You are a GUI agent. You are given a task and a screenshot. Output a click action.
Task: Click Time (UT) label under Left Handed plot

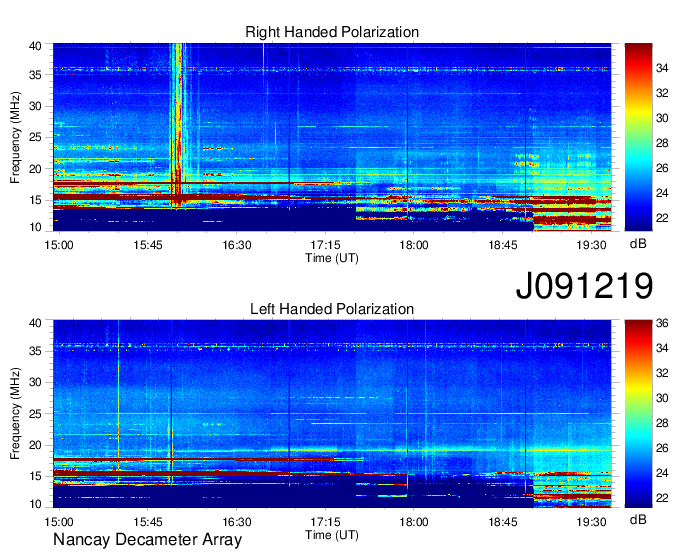point(332,535)
